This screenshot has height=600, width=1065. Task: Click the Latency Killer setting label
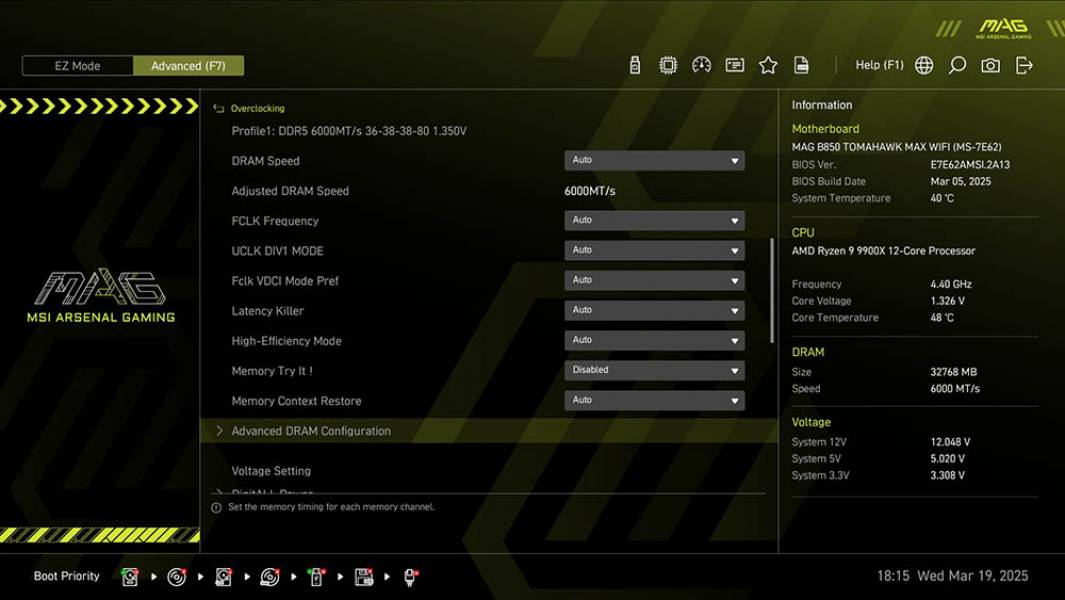pyautogui.click(x=268, y=311)
